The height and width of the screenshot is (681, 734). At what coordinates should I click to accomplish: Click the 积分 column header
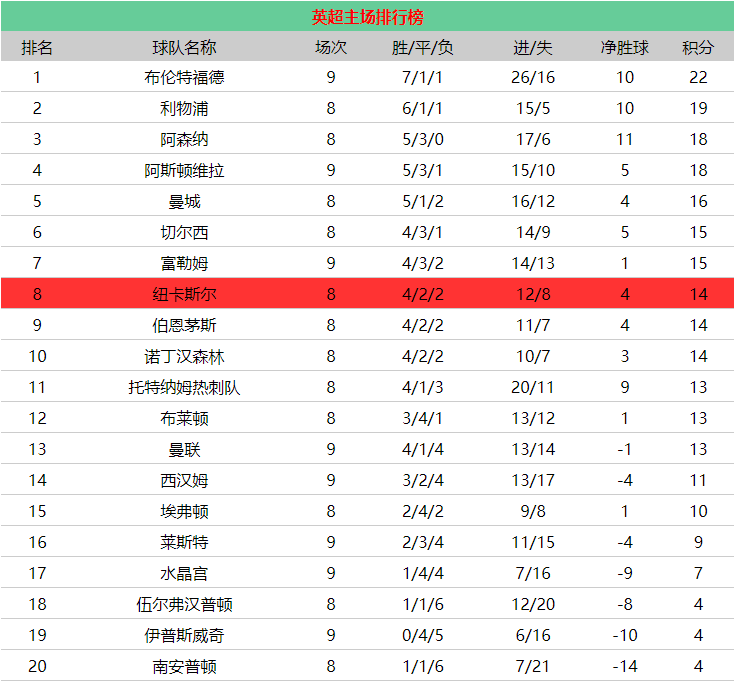pos(698,47)
